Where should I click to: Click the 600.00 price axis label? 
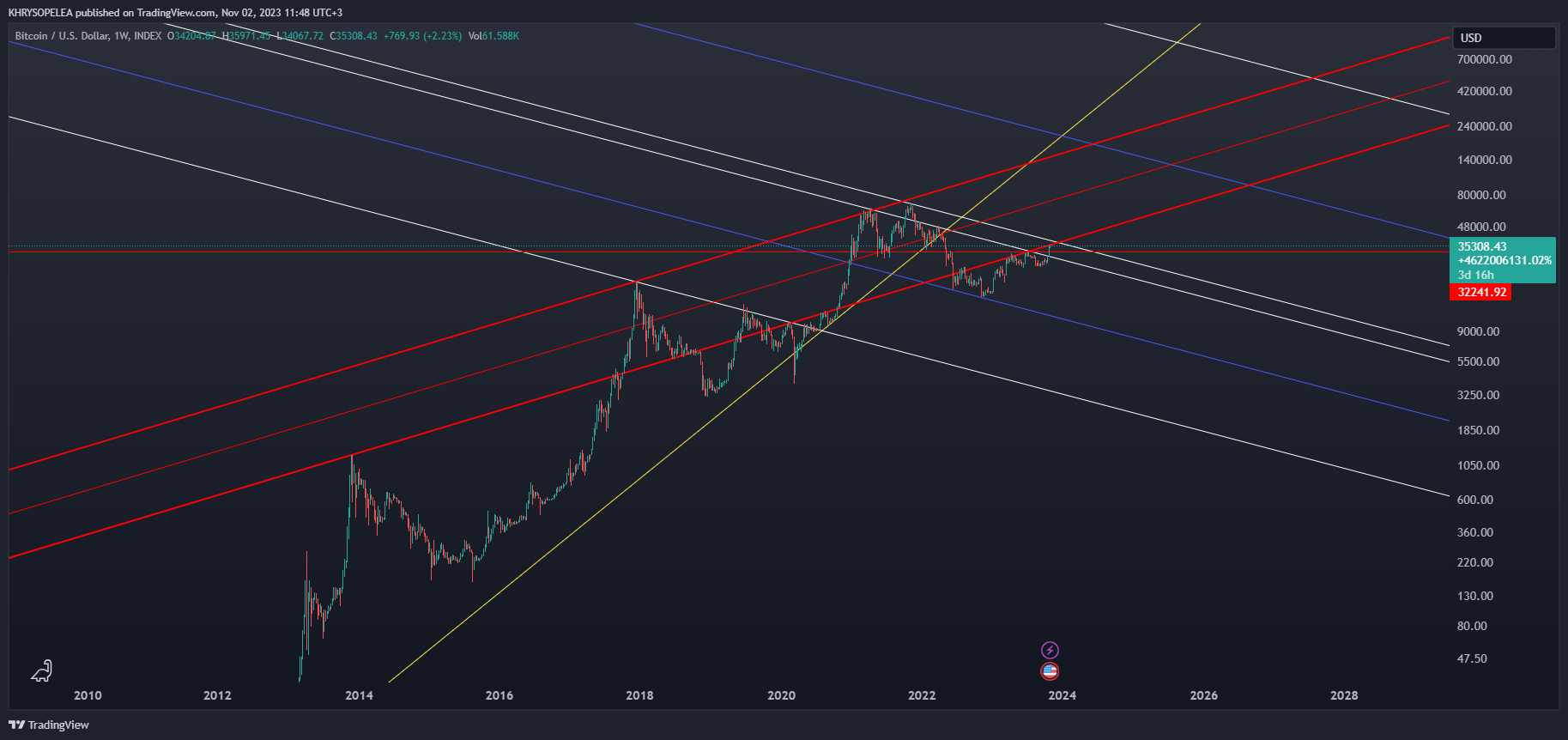tap(1475, 500)
